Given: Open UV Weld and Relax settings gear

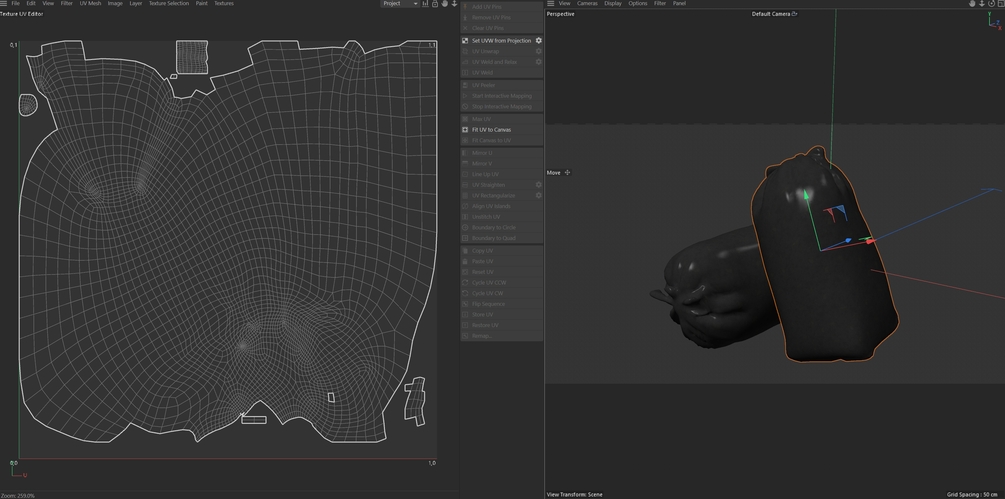Looking at the screenshot, I should (538, 62).
